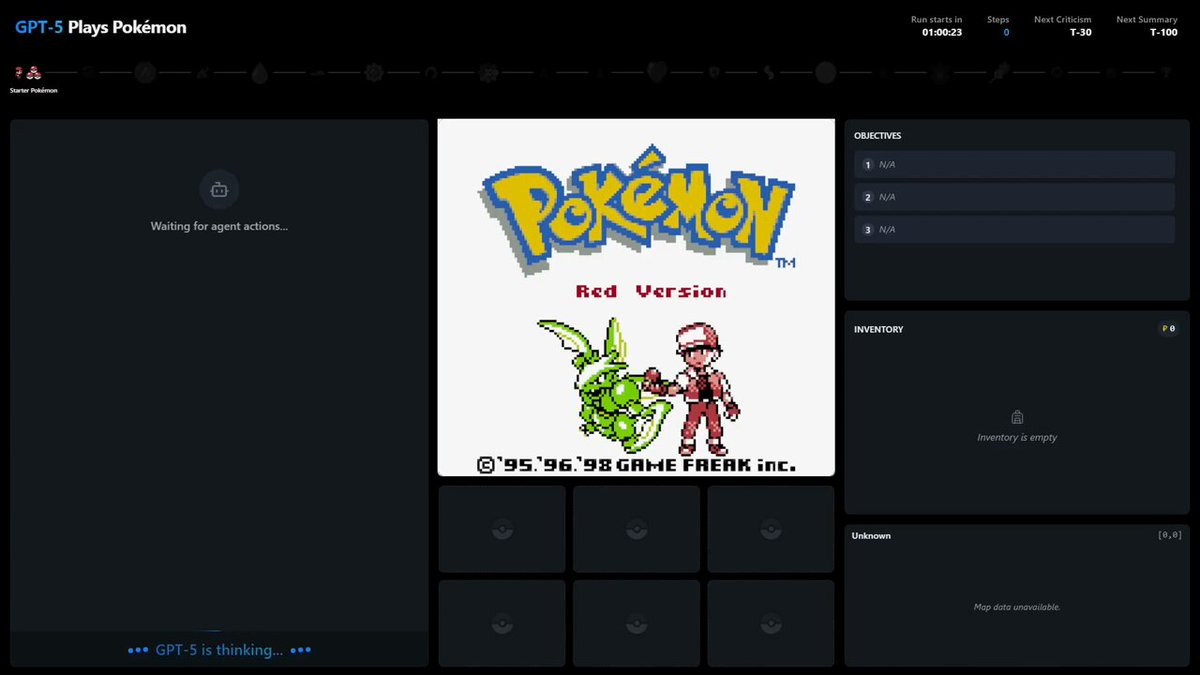Click the Run starts in countdown timer

(942, 32)
